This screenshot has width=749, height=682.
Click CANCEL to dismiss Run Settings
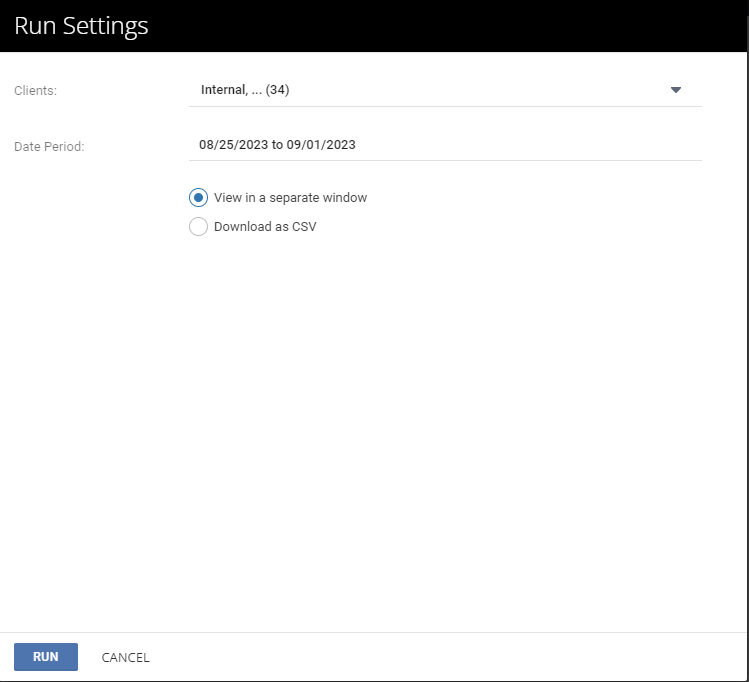pyautogui.click(x=126, y=657)
